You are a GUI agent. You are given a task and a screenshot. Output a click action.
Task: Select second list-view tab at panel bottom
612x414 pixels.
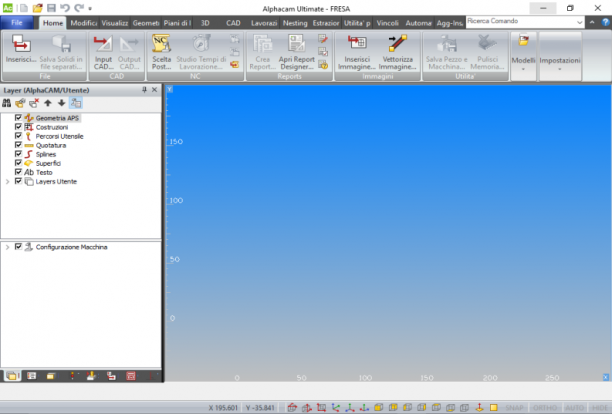[x=32, y=376]
